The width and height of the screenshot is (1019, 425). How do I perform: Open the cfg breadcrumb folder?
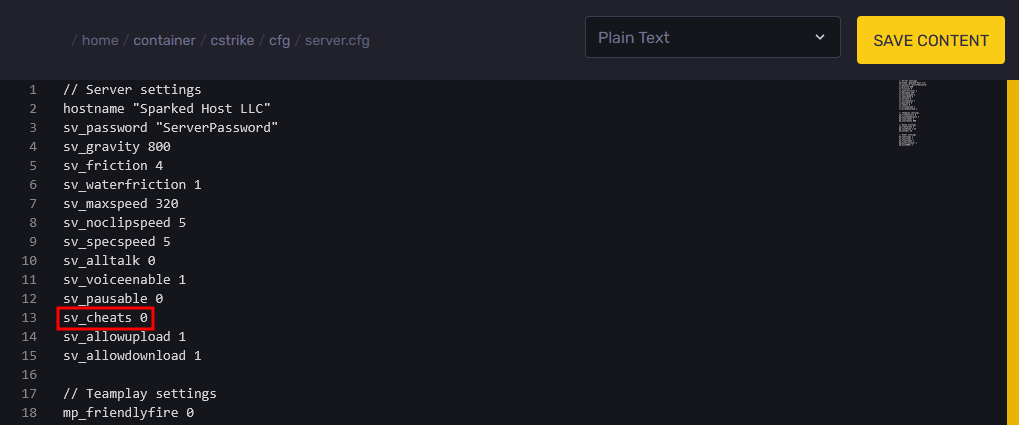(x=279, y=41)
